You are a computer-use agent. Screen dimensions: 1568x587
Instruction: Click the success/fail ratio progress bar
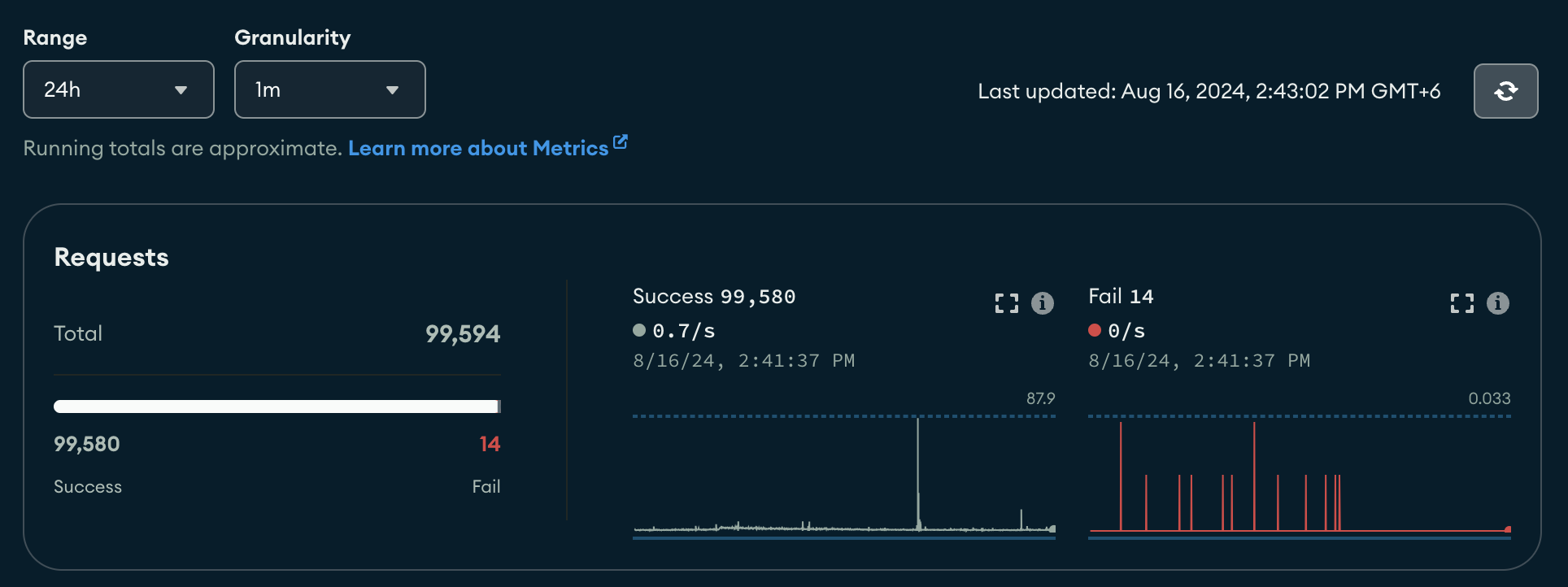[277, 407]
